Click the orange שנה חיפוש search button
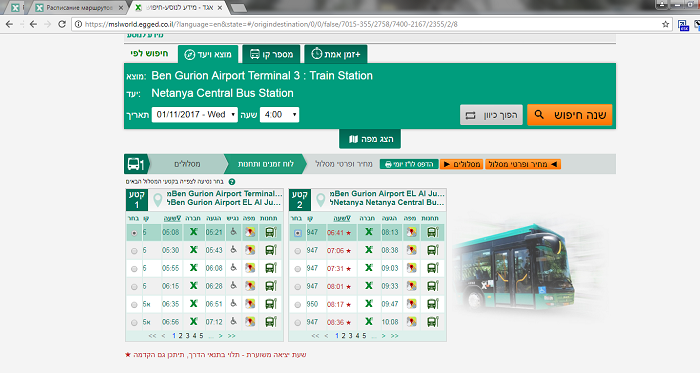 pos(570,115)
